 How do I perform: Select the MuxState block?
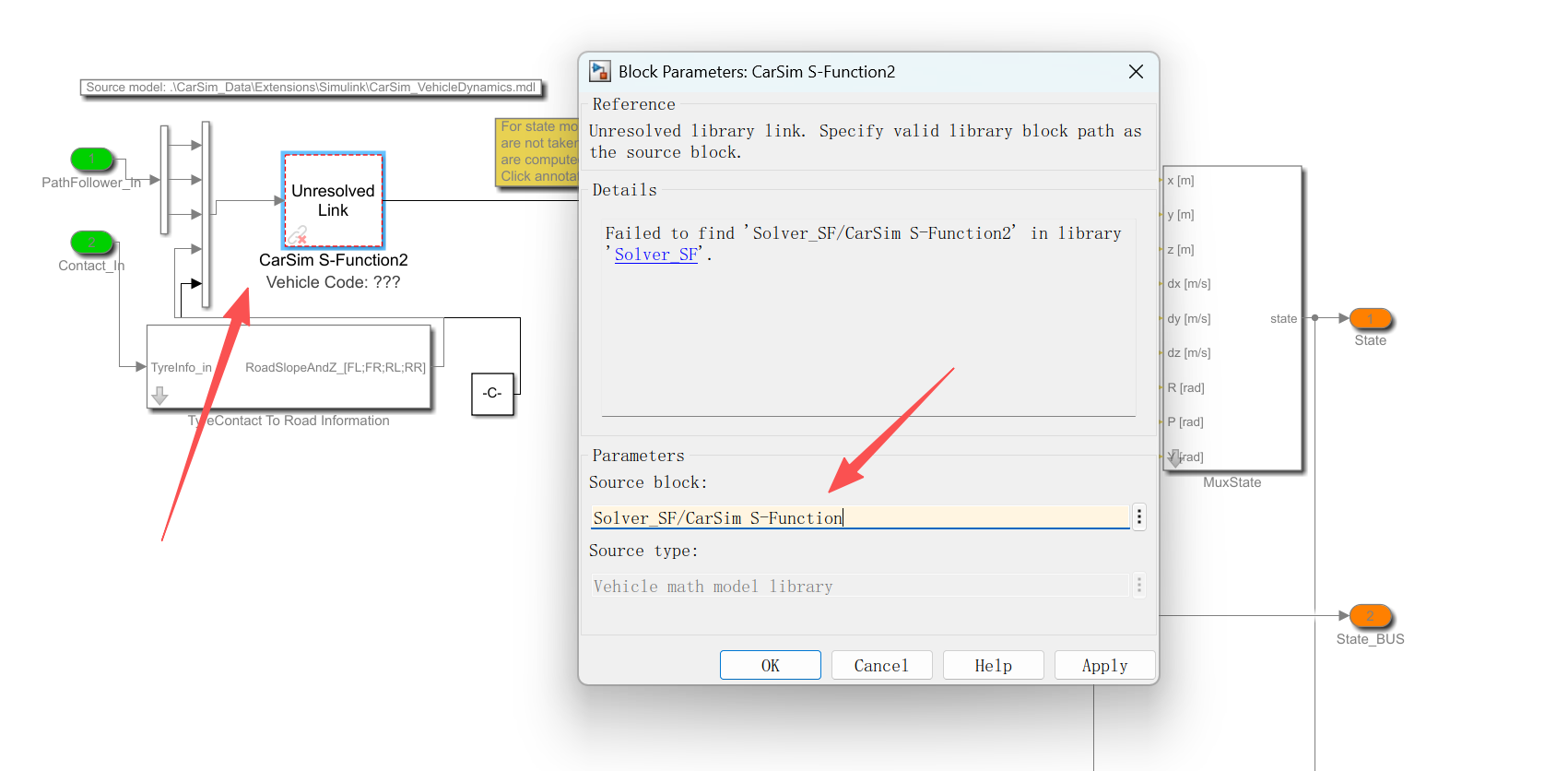(x=1232, y=318)
